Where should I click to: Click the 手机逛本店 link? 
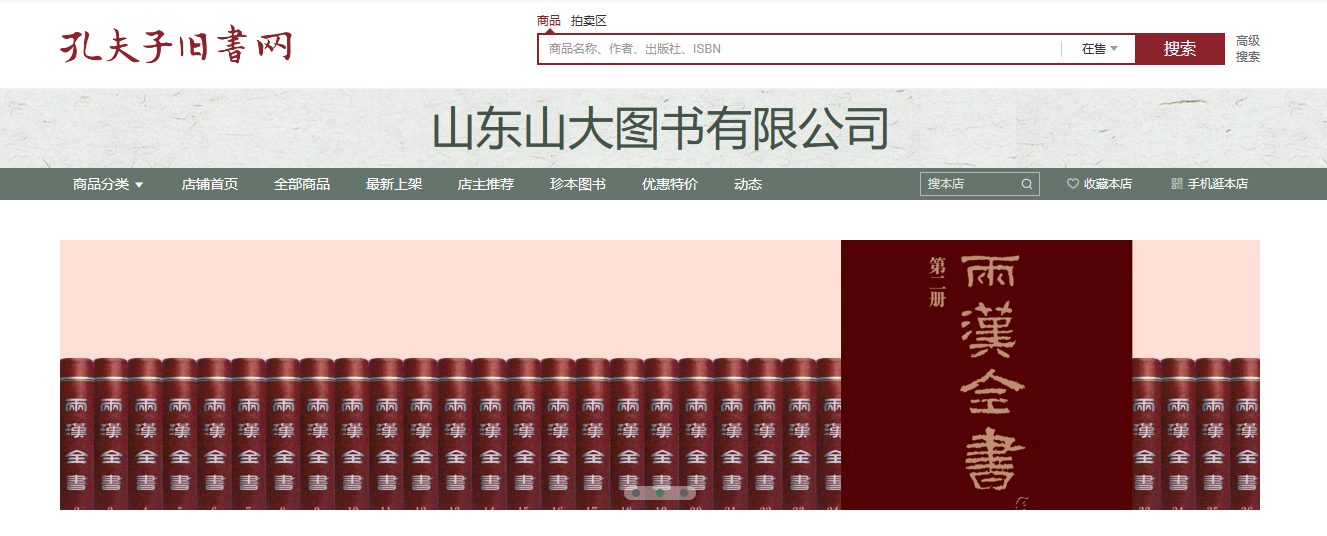click(1218, 184)
